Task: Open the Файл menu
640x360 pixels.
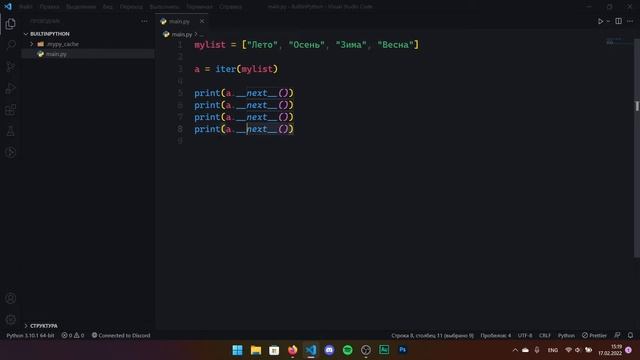Action: click(26, 7)
